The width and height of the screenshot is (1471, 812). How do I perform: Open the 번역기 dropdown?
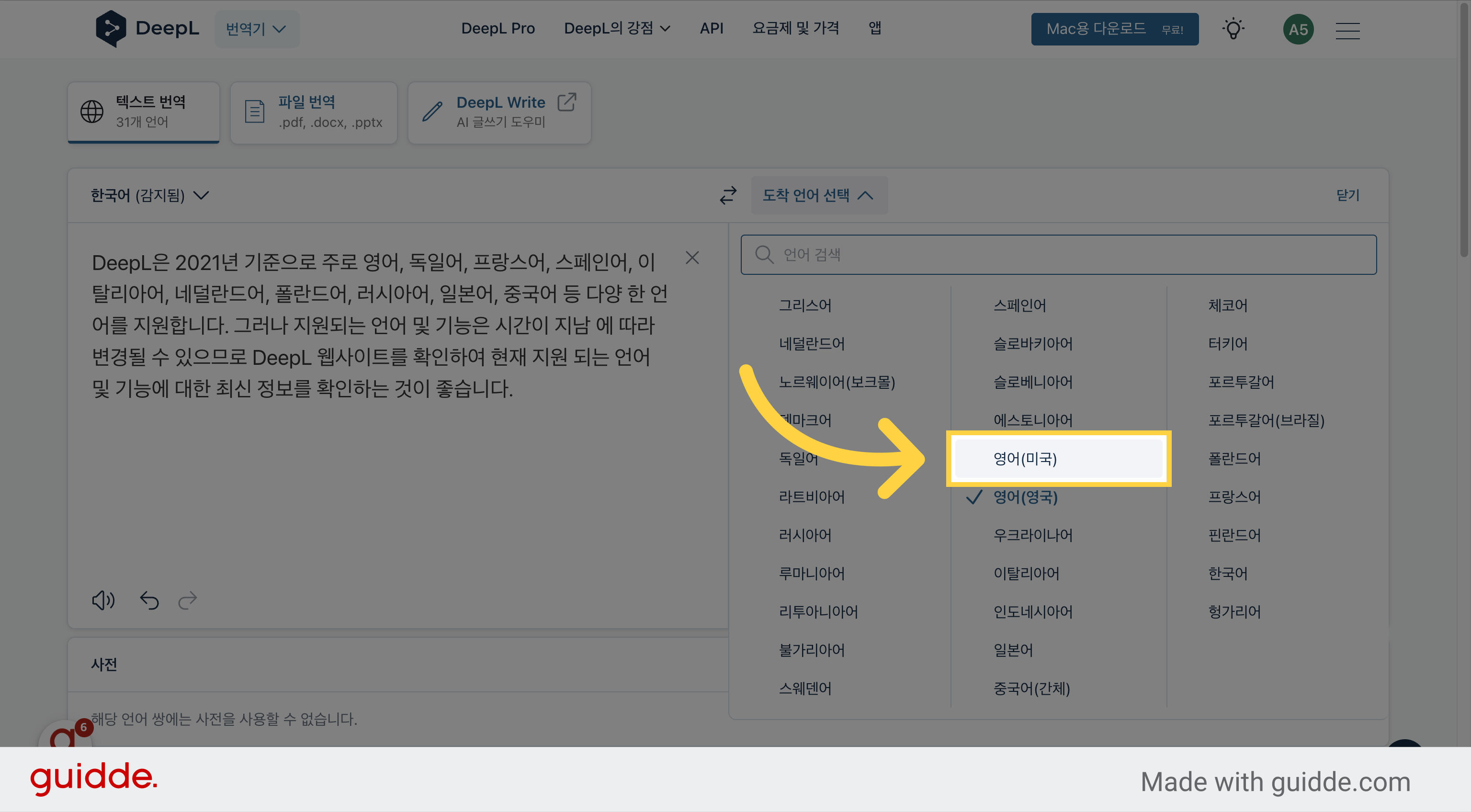(x=256, y=29)
